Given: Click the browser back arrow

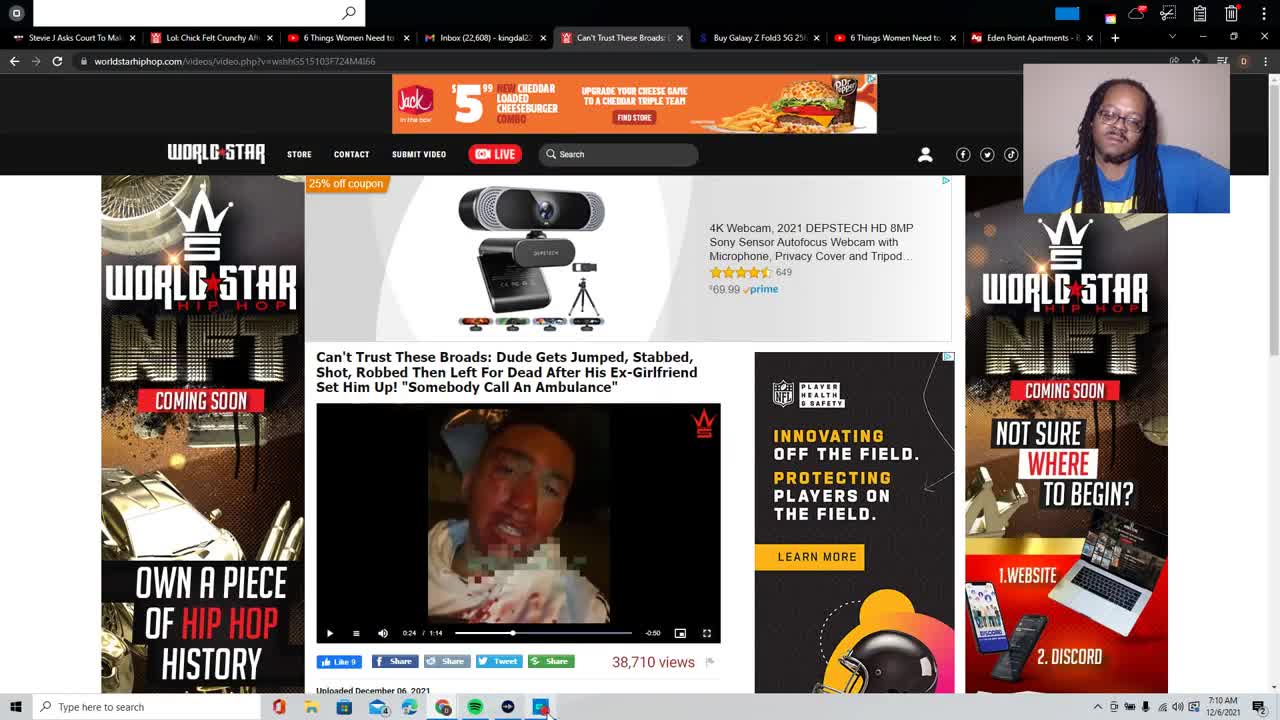Looking at the screenshot, I should (14, 61).
